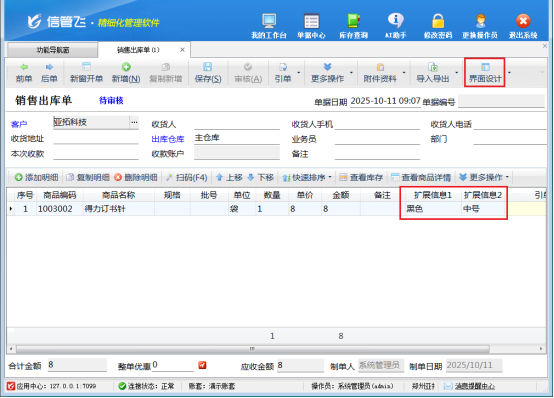Switch to 功能导航窗 tab
The height and width of the screenshot is (398, 554).
(x=52, y=50)
